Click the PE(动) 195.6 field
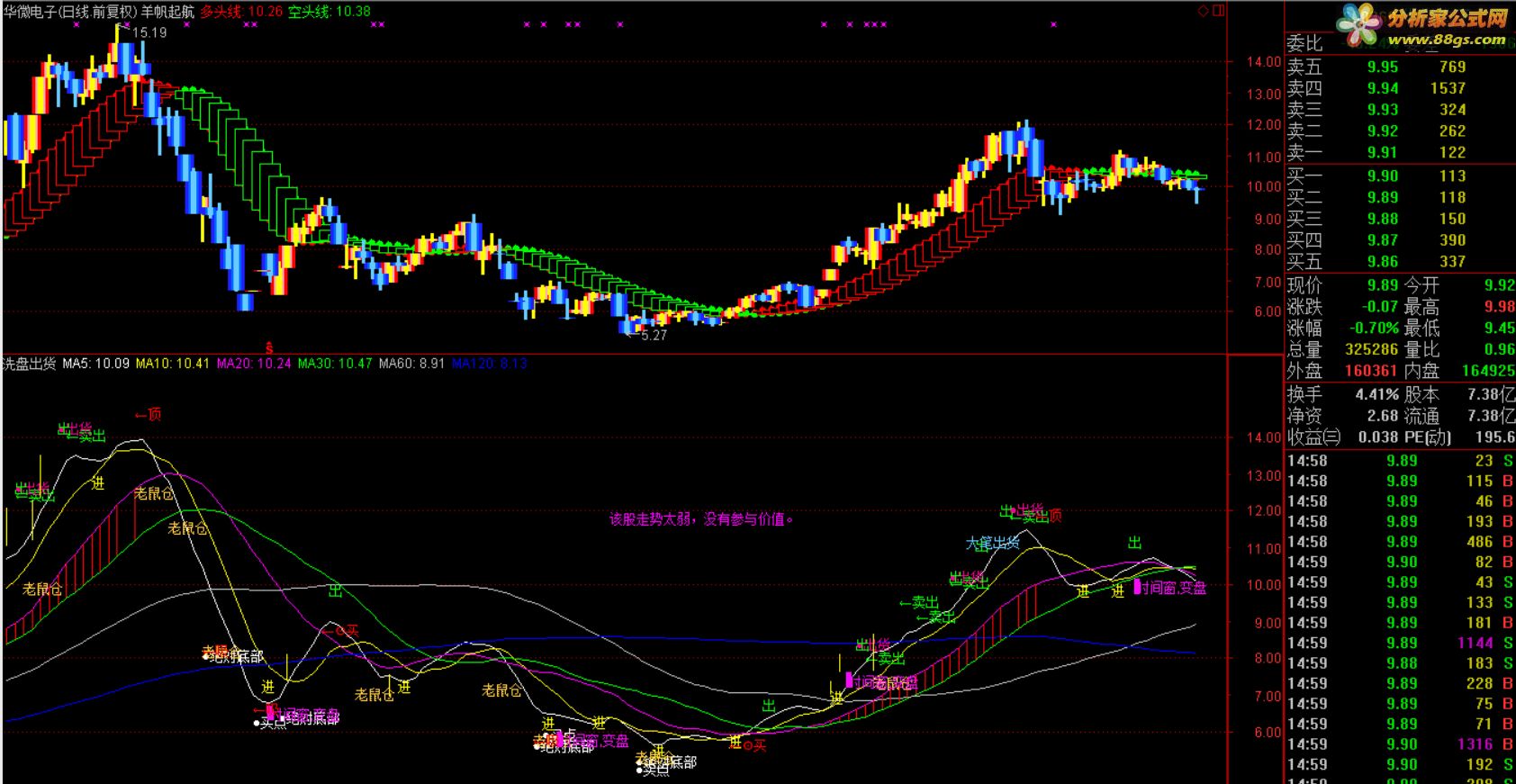Viewport: 1516px width, 784px height. coord(1459,437)
